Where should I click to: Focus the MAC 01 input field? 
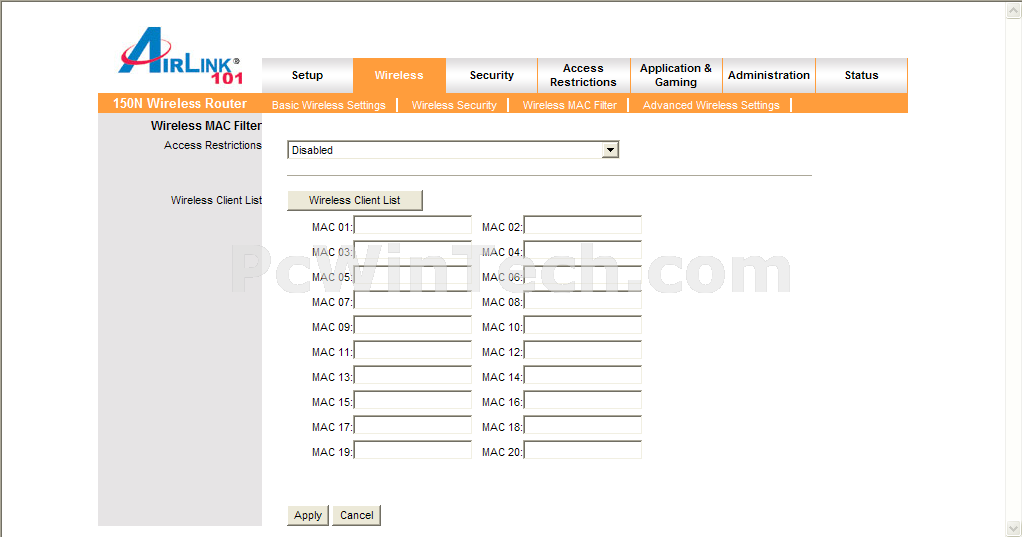click(413, 225)
